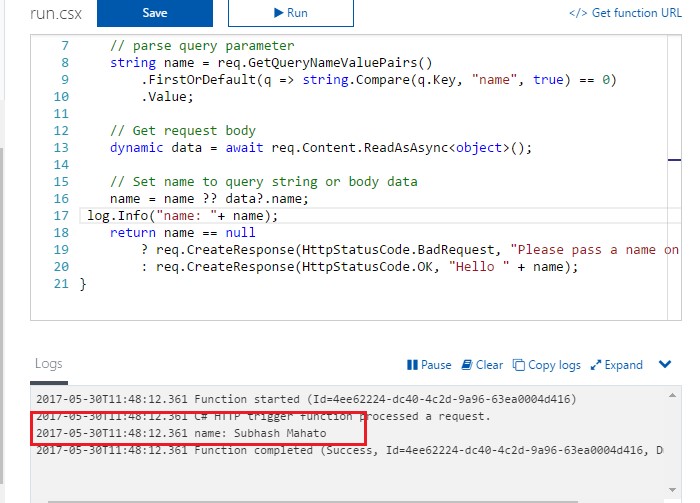Click the 'string name = req.GetQueryNameValuePairs()' line
The width and height of the screenshot is (700, 503).
(x=271, y=63)
